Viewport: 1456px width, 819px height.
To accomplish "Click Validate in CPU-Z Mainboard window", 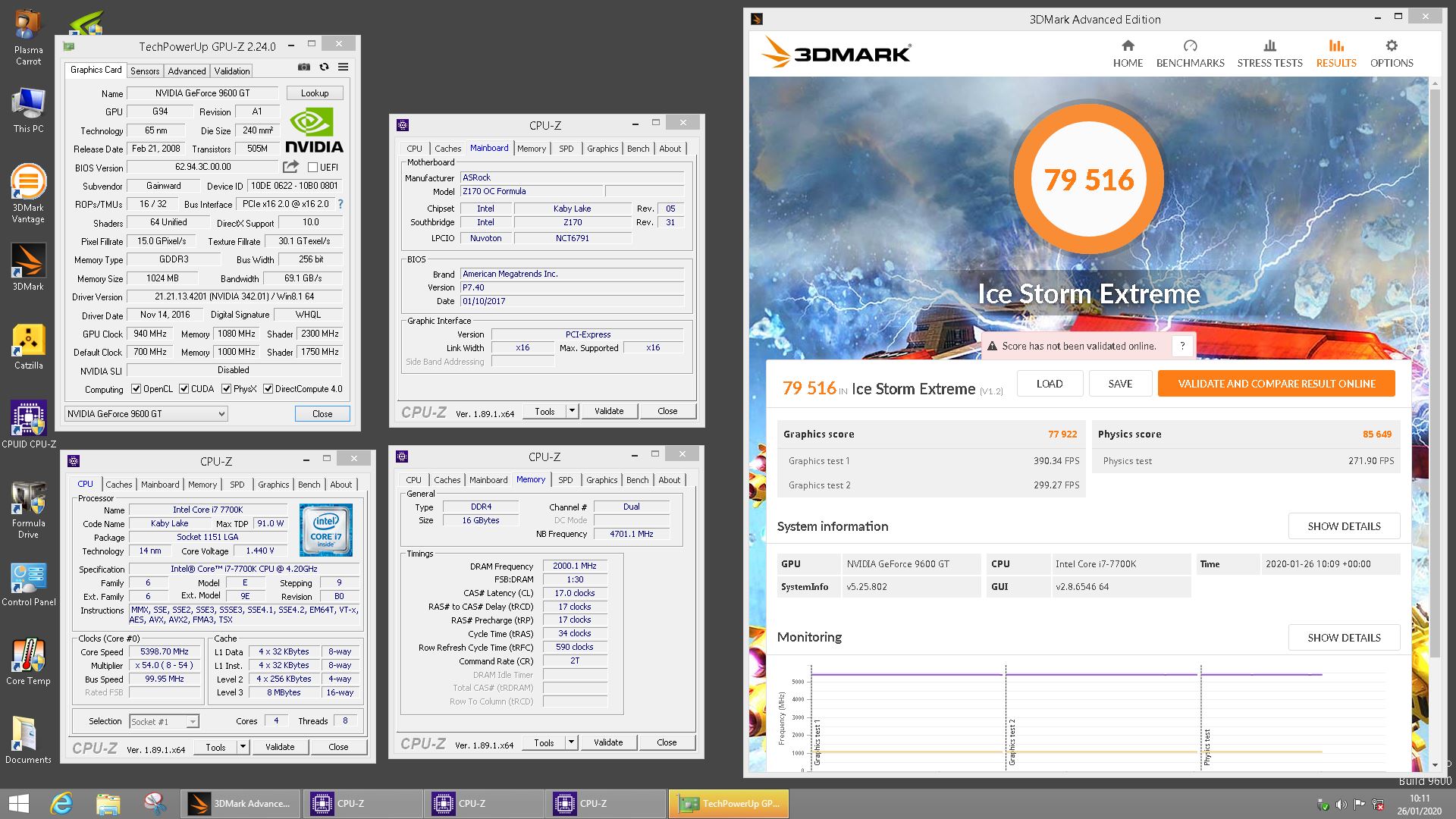I will click(609, 411).
